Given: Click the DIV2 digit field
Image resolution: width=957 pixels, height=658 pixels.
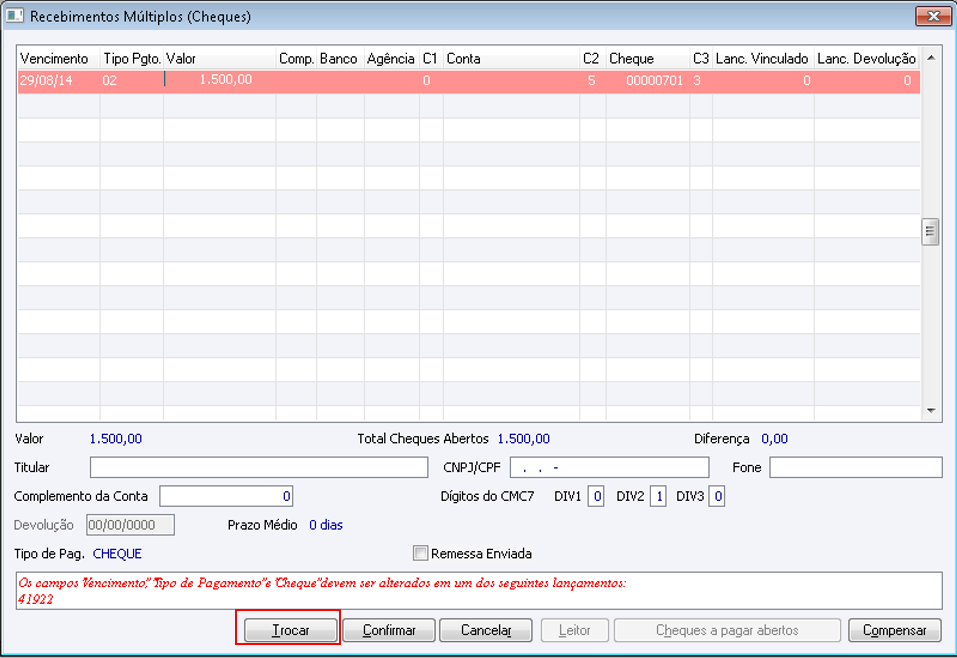Looking at the screenshot, I should click(x=658, y=496).
